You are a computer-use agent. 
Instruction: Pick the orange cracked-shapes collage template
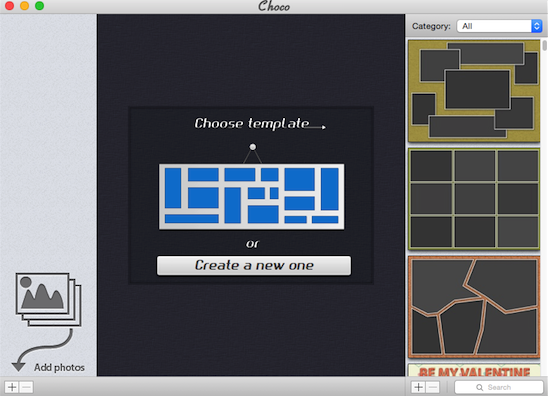point(474,307)
